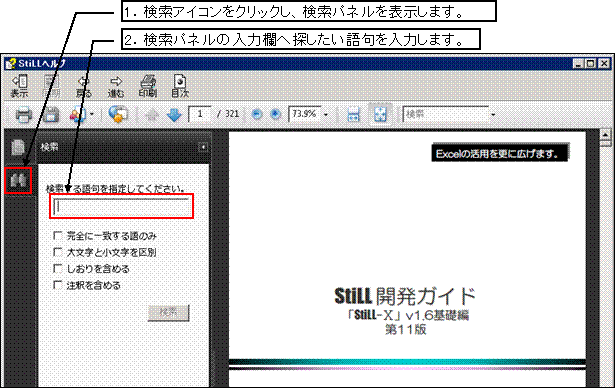Screen dimensions: 615x388
Task: Open the pages thumbnail panel icon
Action: pos(18,148)
